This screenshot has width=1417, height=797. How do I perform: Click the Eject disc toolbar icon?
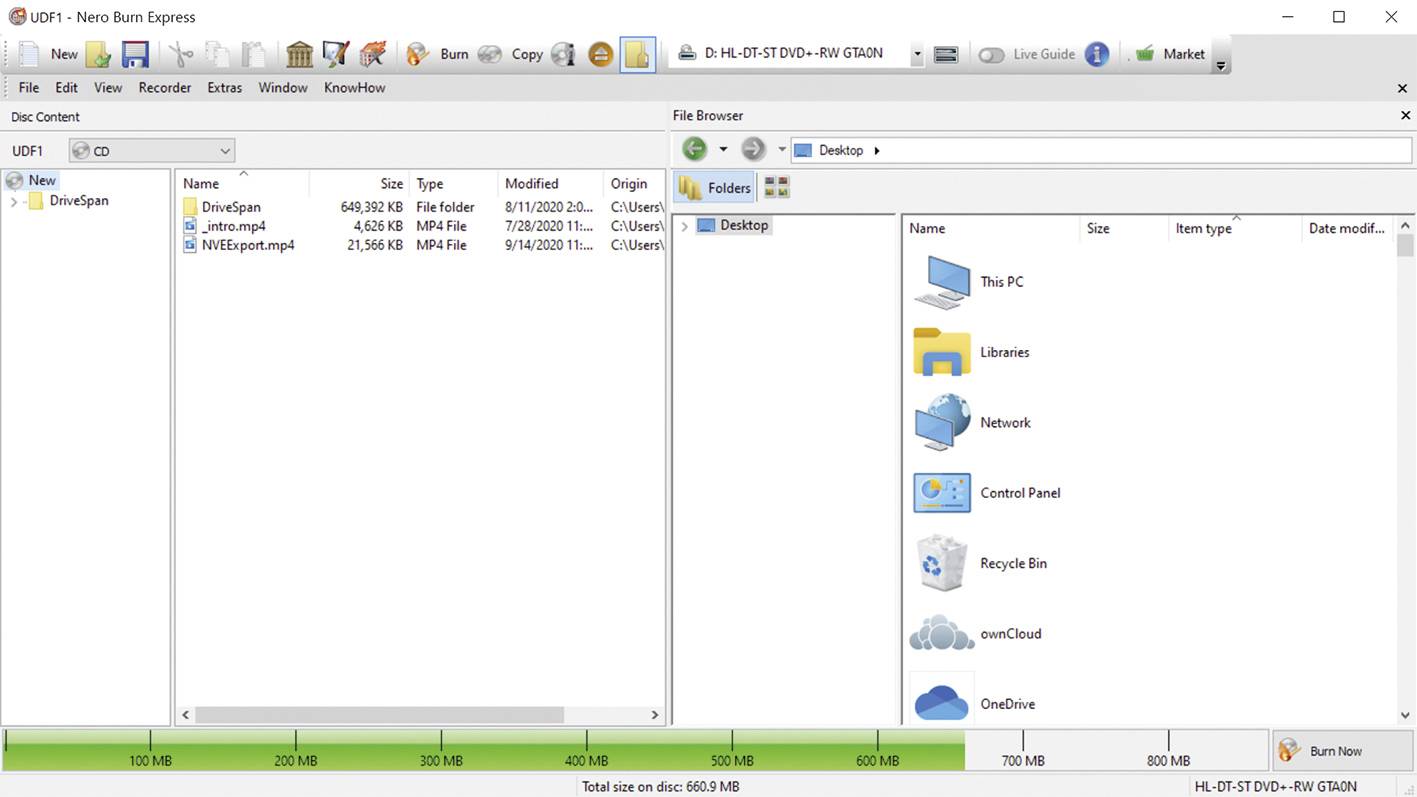(x=600, y=53)
